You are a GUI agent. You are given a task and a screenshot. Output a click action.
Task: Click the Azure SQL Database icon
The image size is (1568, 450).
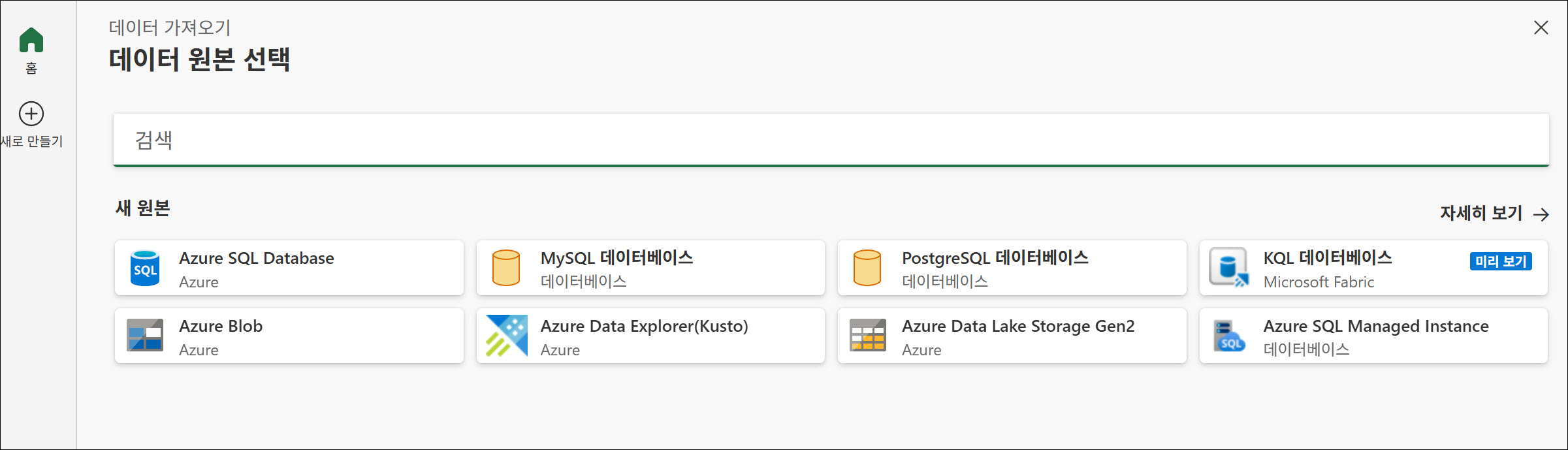[x=145, y=268]
